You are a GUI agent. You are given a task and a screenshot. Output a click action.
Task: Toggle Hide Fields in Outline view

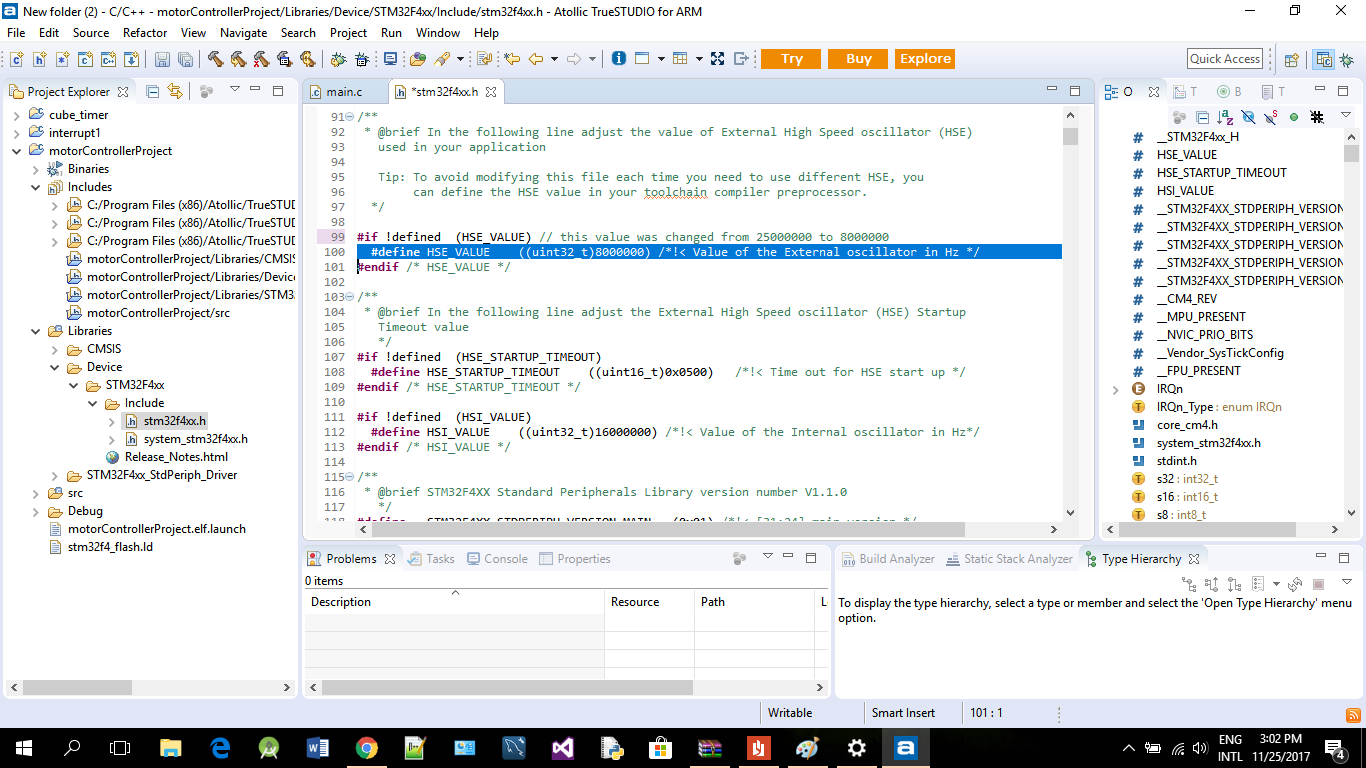point(1248,117)
